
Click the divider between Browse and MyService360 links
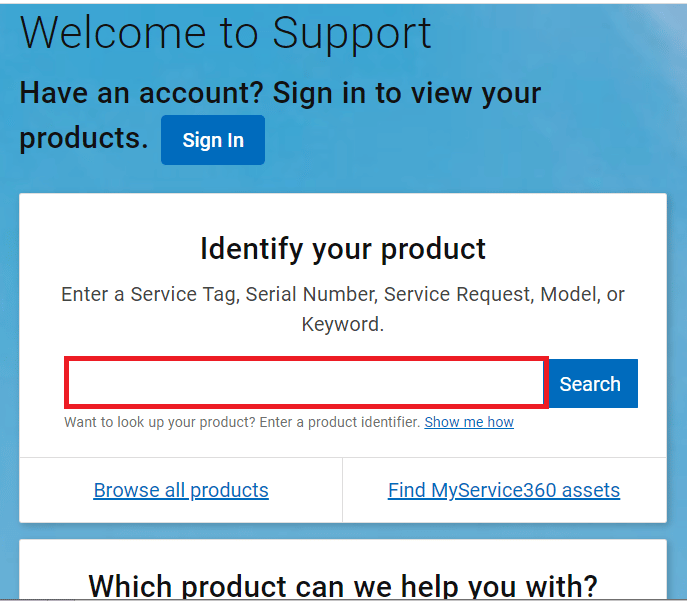click(342, 490)
